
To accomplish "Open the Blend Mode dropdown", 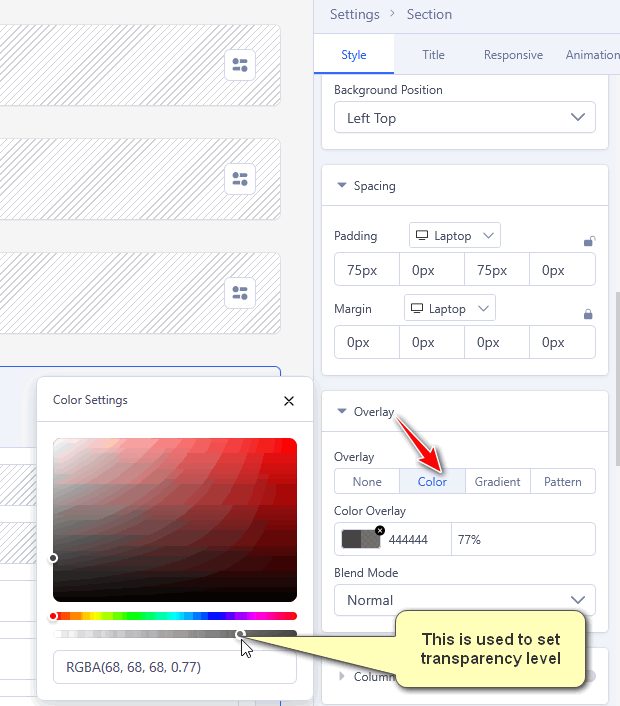I will pos(464,600).
